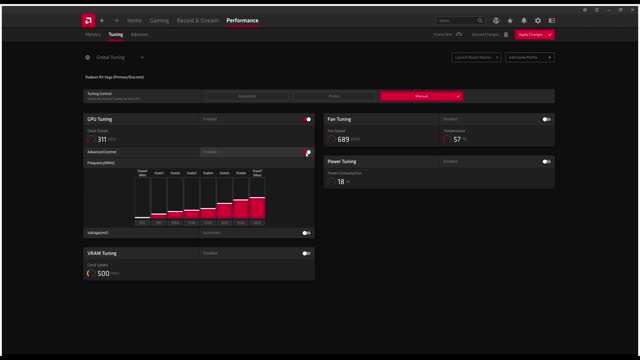Click the VRAM Tuning heading
The image size is (640, 360).
pyautogui.click(x=102, y=253)
